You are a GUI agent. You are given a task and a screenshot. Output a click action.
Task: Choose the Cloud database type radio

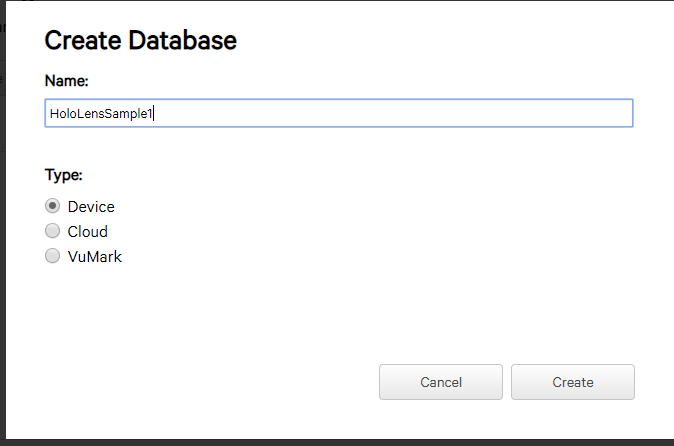tap(52, 232)
